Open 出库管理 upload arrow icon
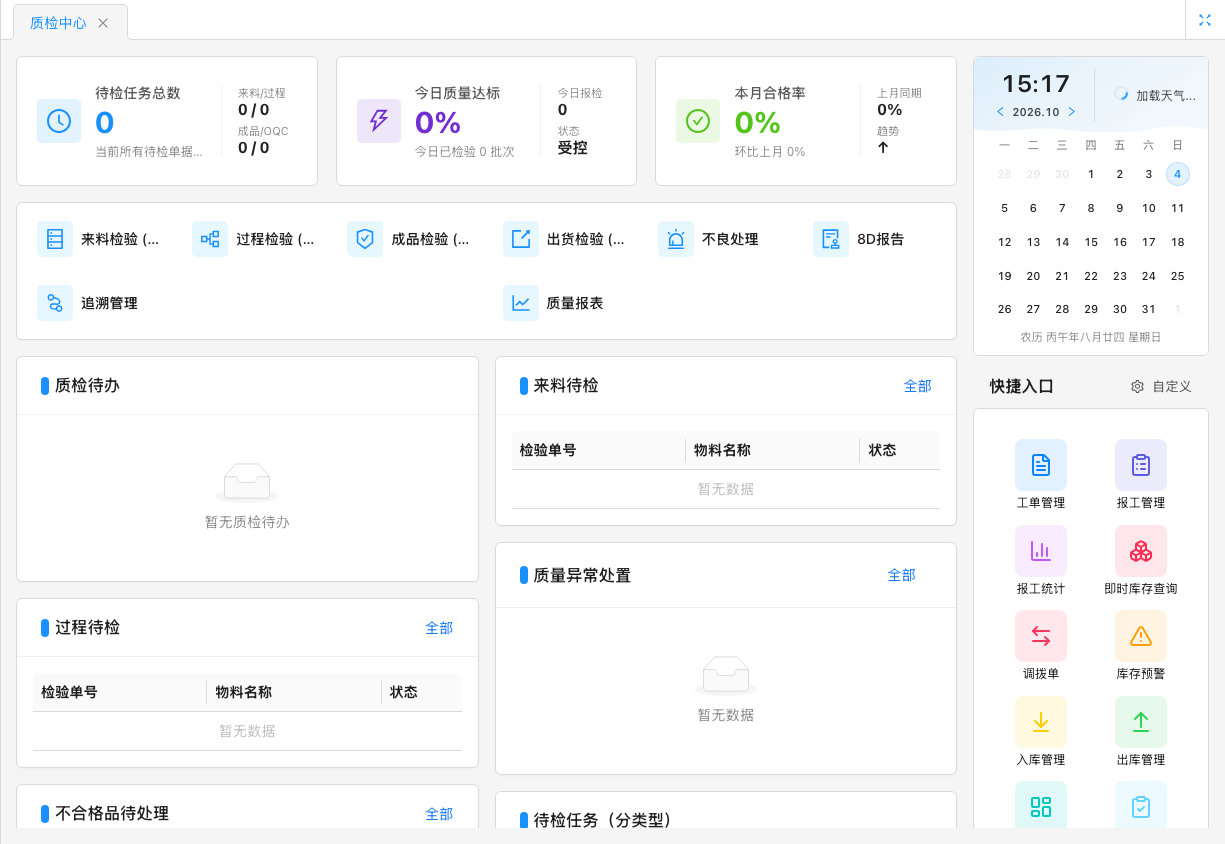The image size is (1225, 844). click(1141, 722)
